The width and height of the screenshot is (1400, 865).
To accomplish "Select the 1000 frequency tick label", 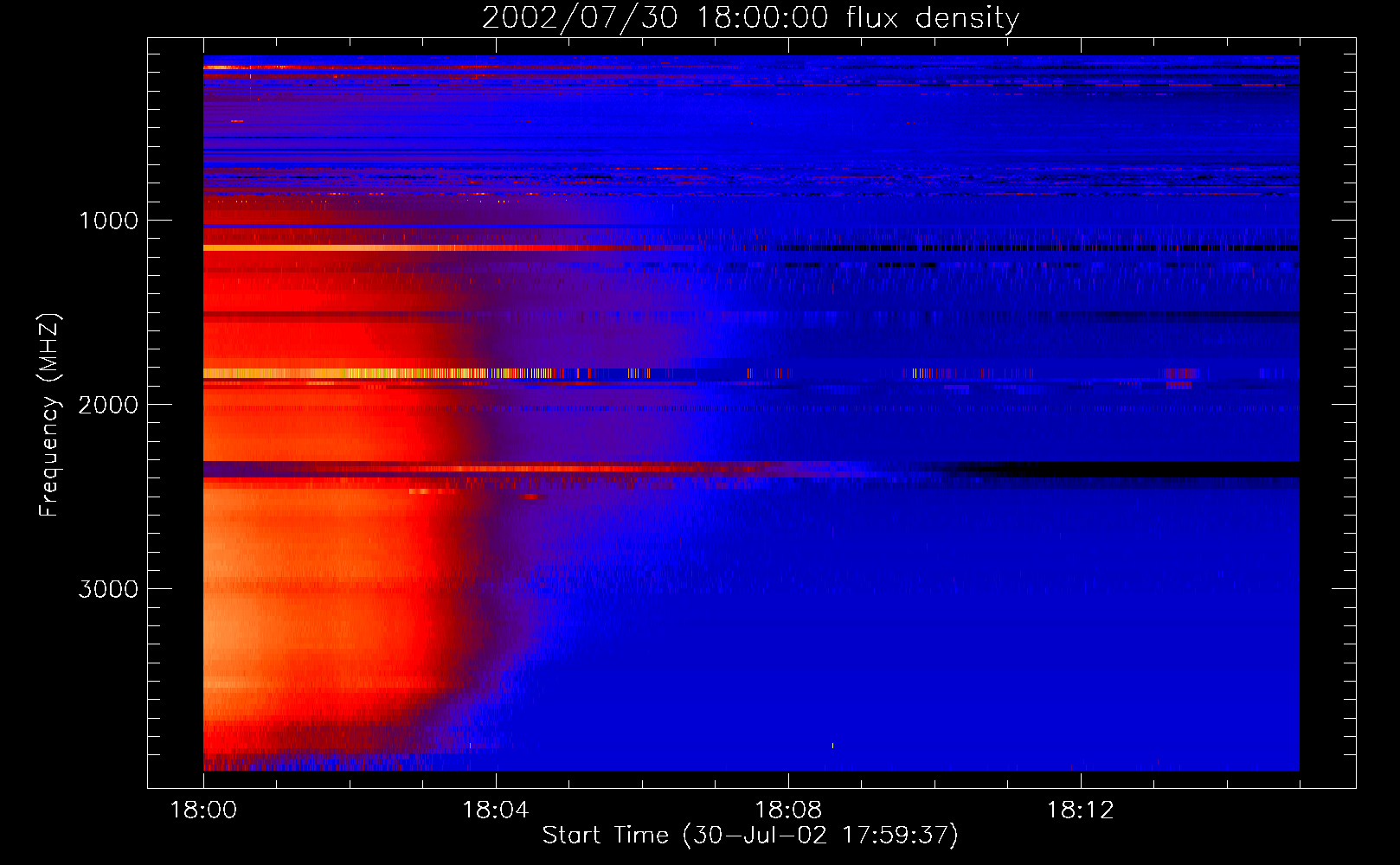I will [108, 221].
